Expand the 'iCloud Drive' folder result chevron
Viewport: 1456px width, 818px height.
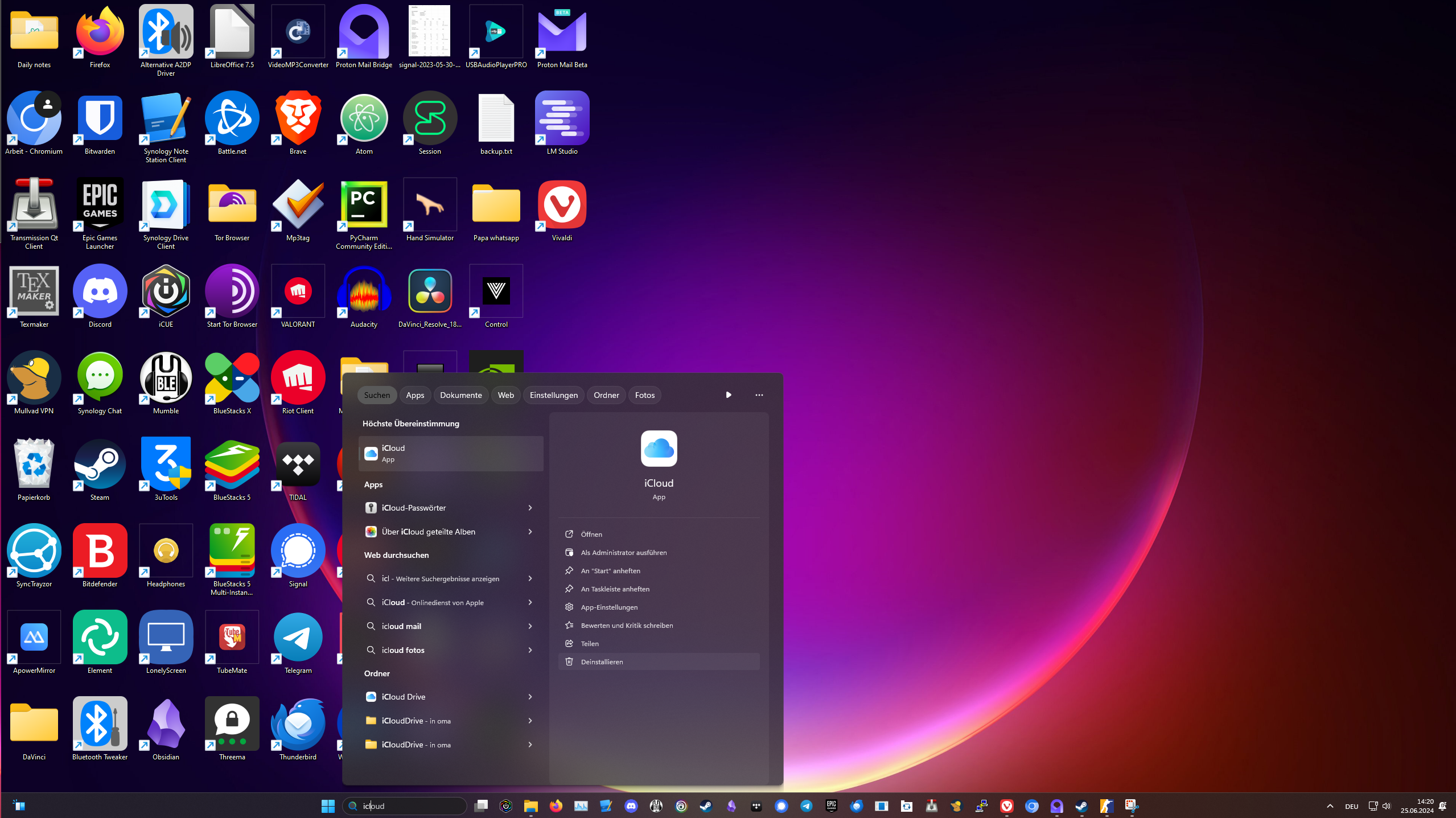529,696
